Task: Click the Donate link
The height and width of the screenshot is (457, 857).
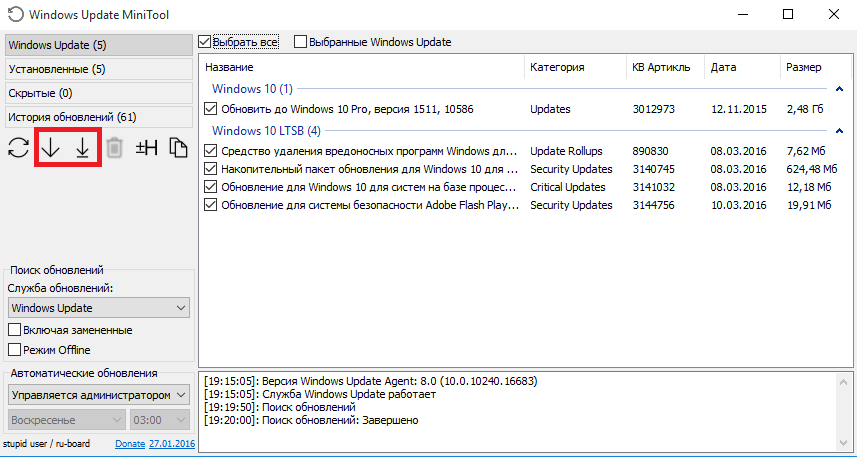Action: click(130, 443)
